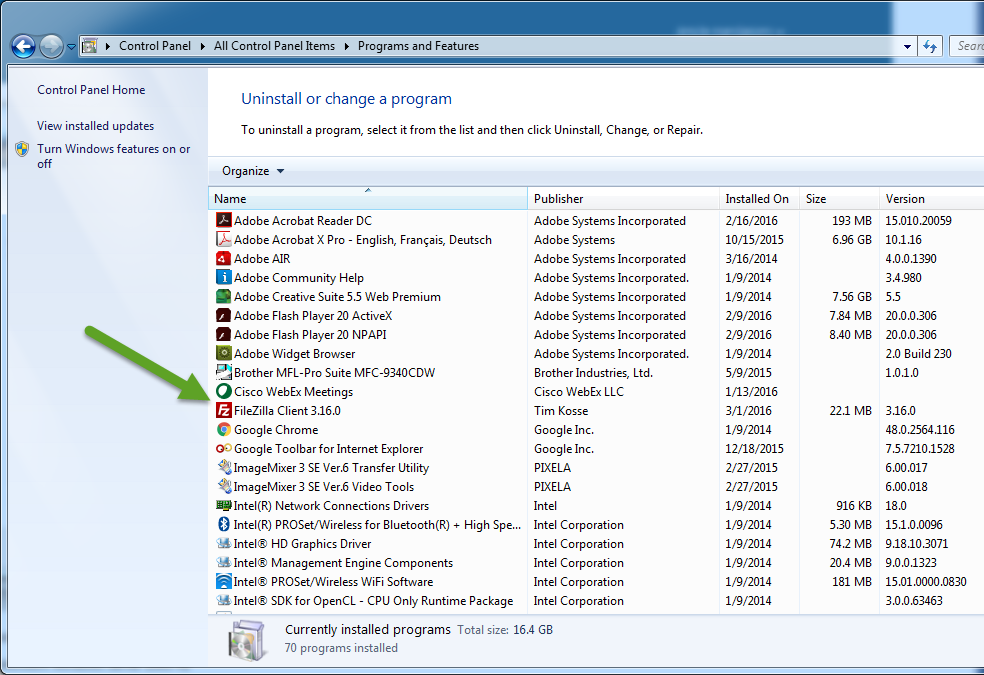Expand the arrow after Control Panel breadcrumb
Screen dimensions: 984x675
click(x=202, y=46)
